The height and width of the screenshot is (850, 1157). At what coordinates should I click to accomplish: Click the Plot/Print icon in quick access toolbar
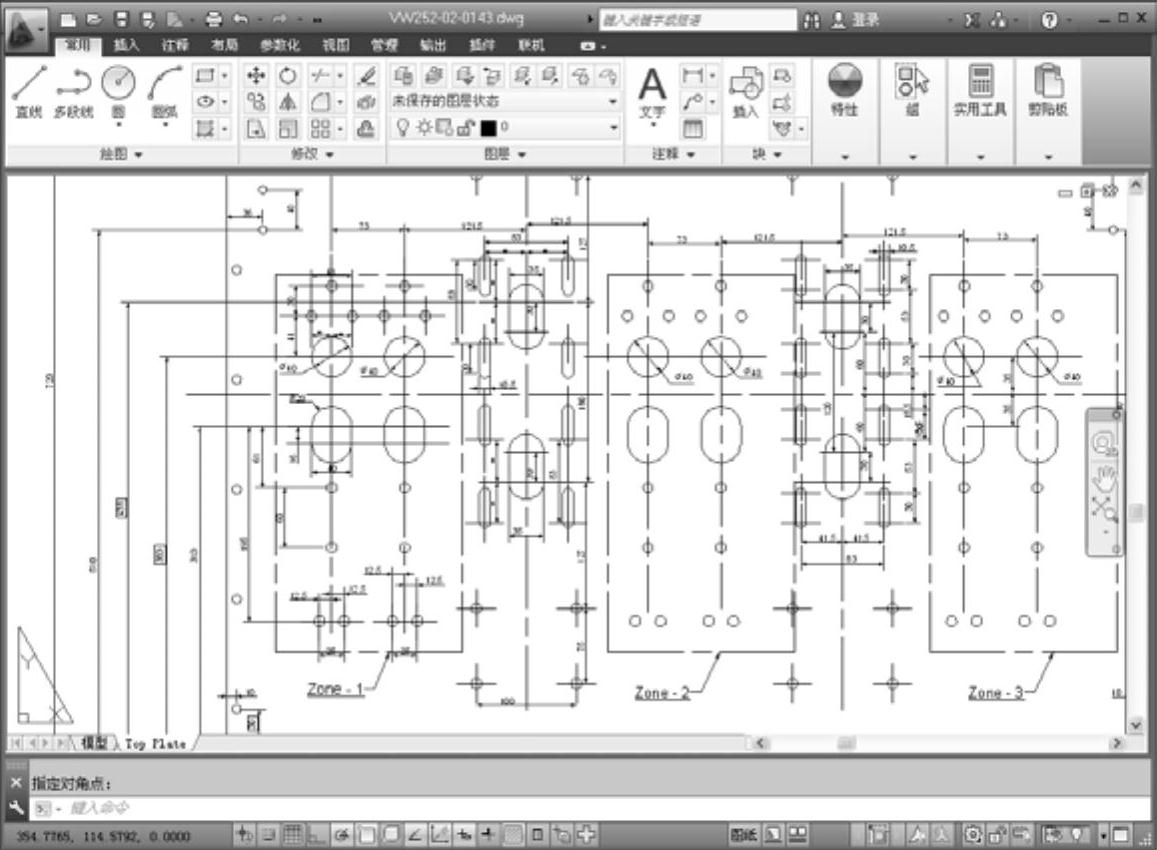pos(213,20)
